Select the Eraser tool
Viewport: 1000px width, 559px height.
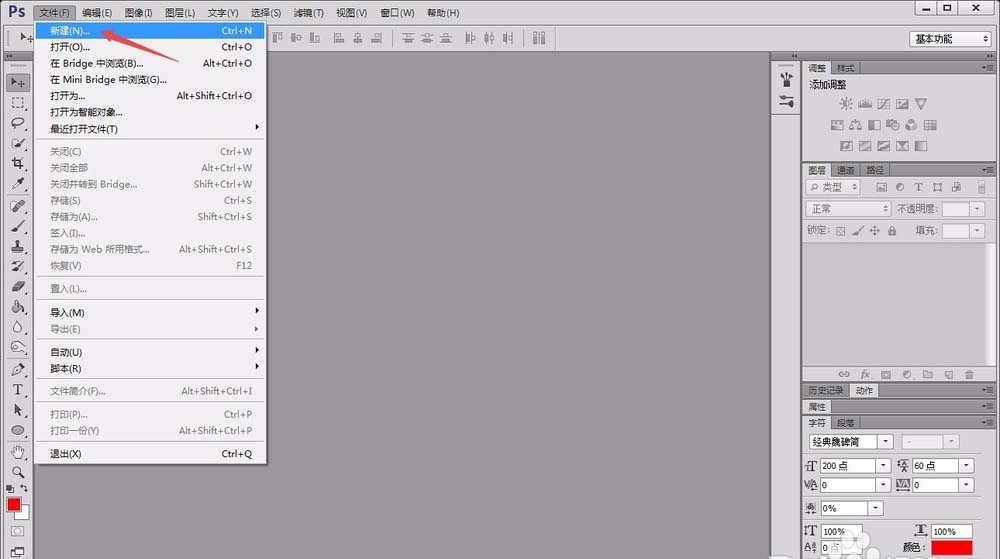point(17,287)
